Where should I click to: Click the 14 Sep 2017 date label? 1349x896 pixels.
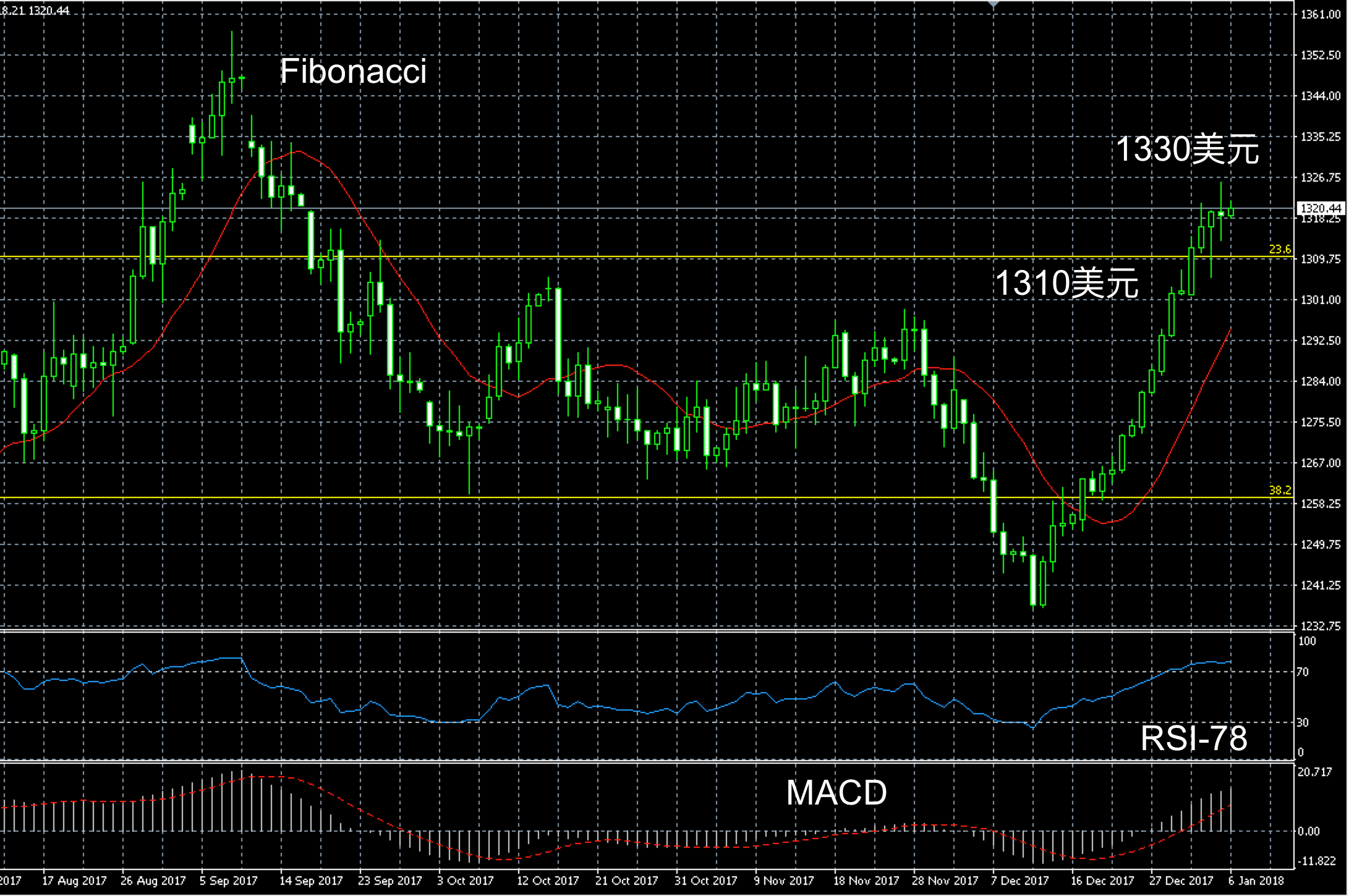click(x=311, y=881)
